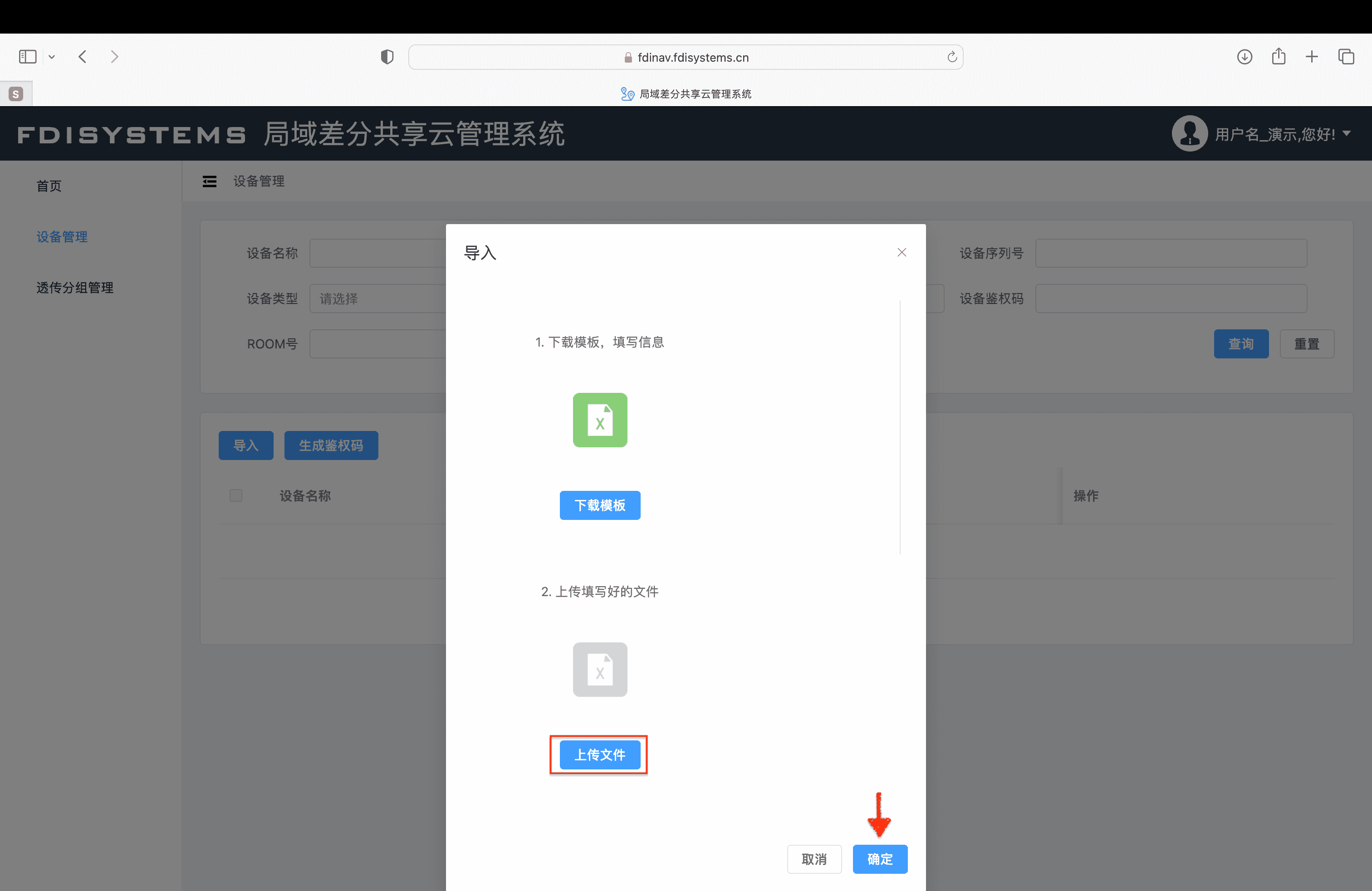Click the gray Excel upload file icon
Image resolution: width=1372 pixels, height=891 pixels.
tap(599, 669)
